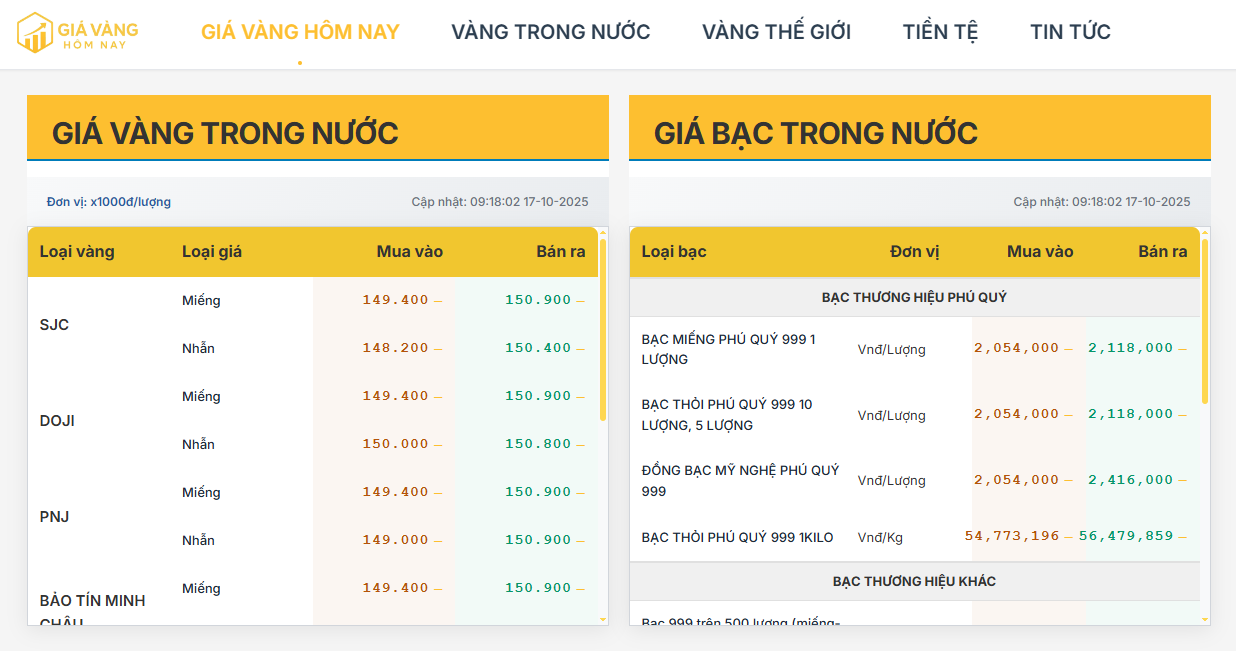Select the SJC gold brand row
Screen dimensions: 1236x651
point(54,325)
